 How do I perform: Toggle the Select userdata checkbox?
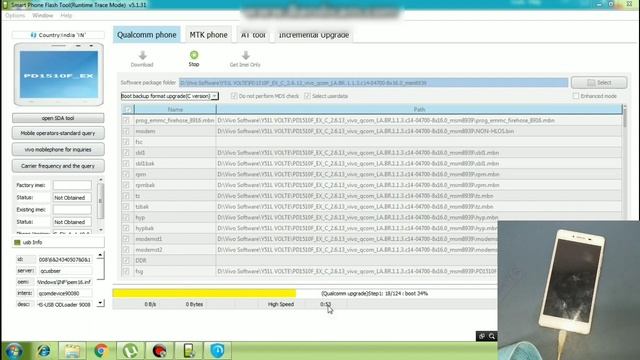pos(307,96)
